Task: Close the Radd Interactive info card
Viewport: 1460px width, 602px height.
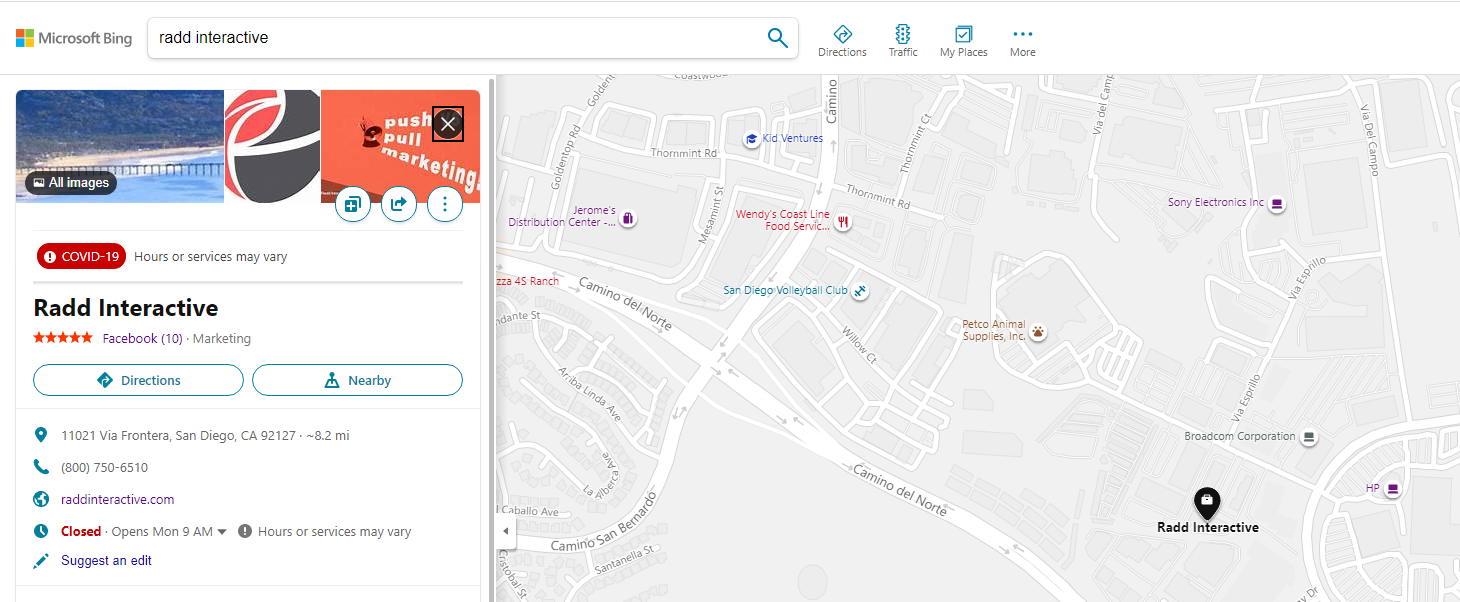Action: 448,124
